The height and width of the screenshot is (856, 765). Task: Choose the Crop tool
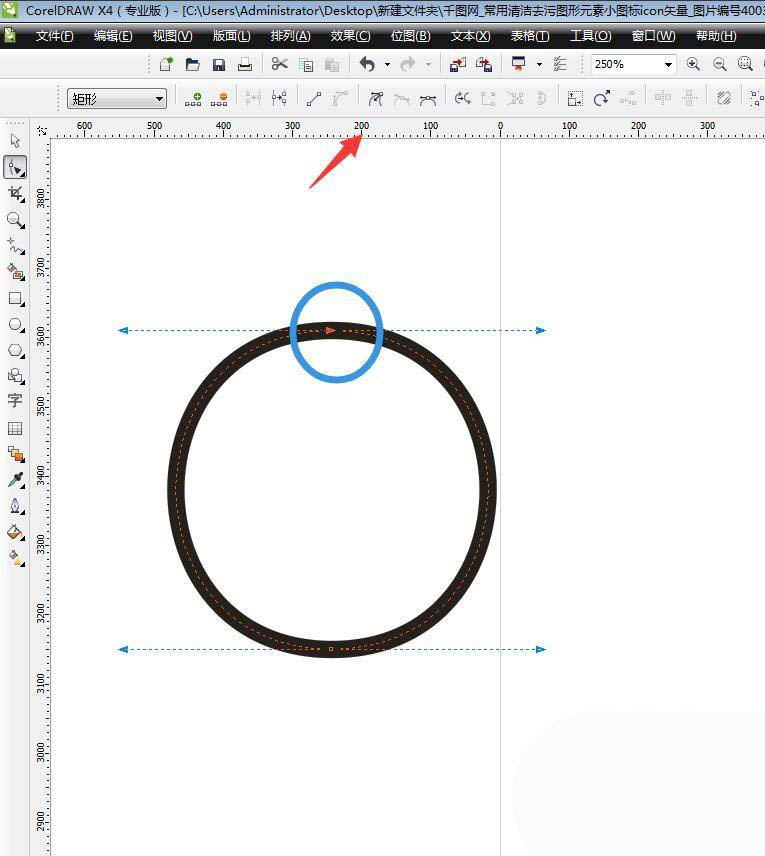(x=15, y=193)
